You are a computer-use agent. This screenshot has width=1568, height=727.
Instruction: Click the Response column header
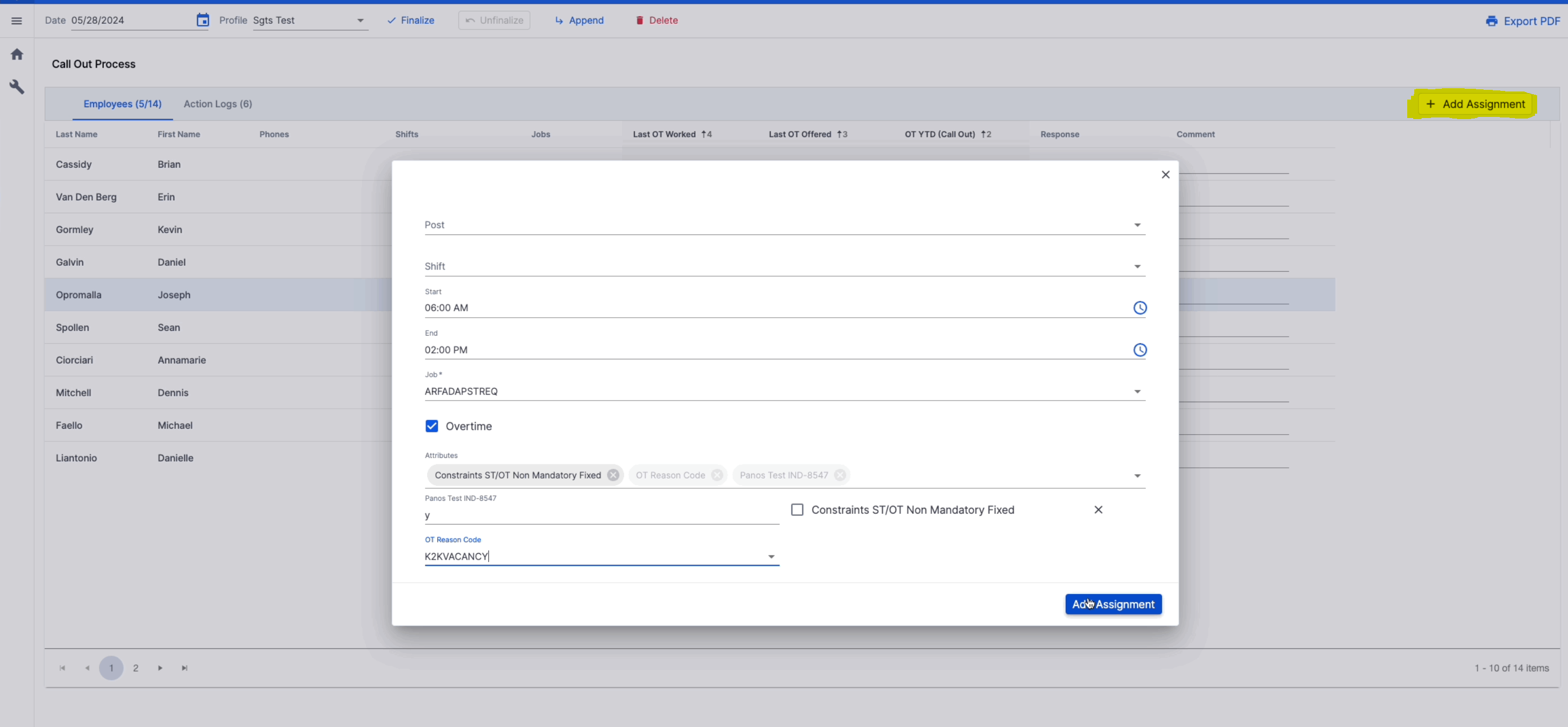(x=1060, y=135)
